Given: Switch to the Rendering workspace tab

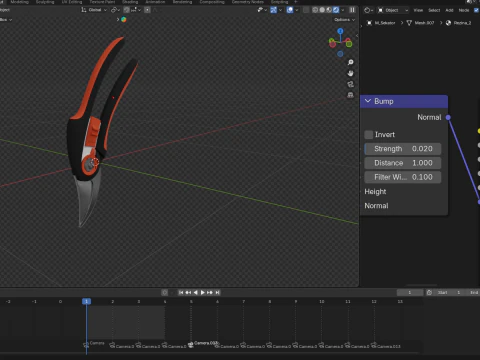Looking at the screenshot, I should coord(182,2).
